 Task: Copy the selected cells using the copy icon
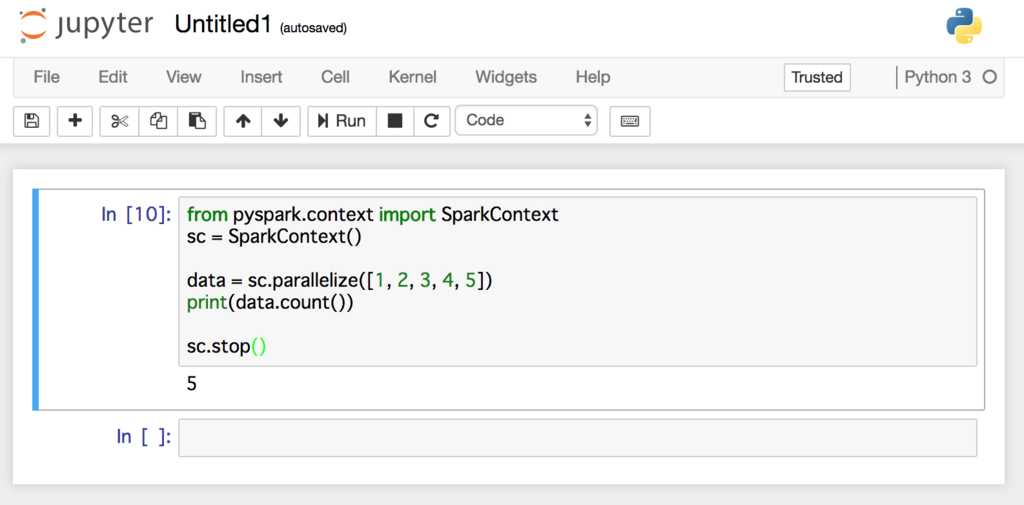pyautogui.click(x=158, y=121)
